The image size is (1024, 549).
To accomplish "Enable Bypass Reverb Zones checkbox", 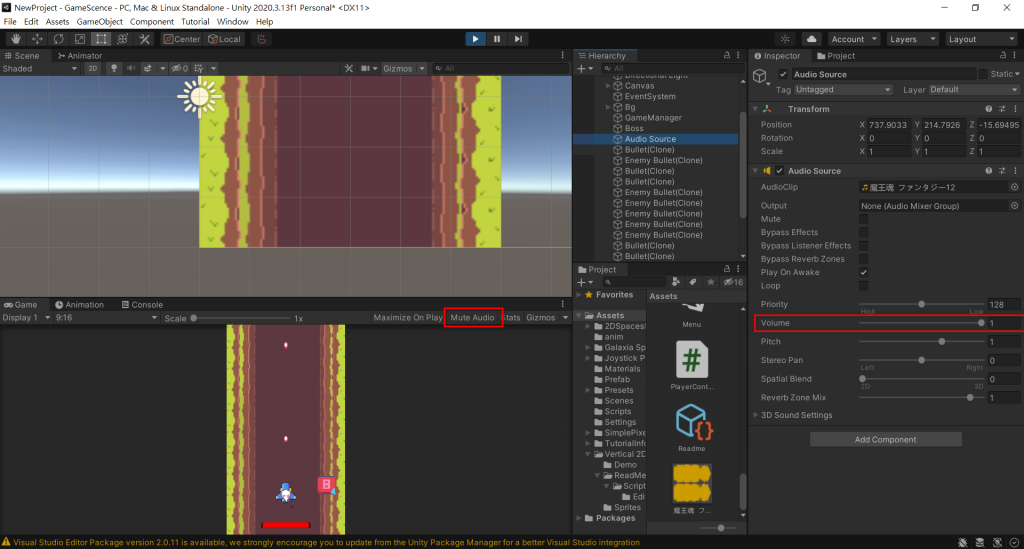I will (x=863, y=259).
